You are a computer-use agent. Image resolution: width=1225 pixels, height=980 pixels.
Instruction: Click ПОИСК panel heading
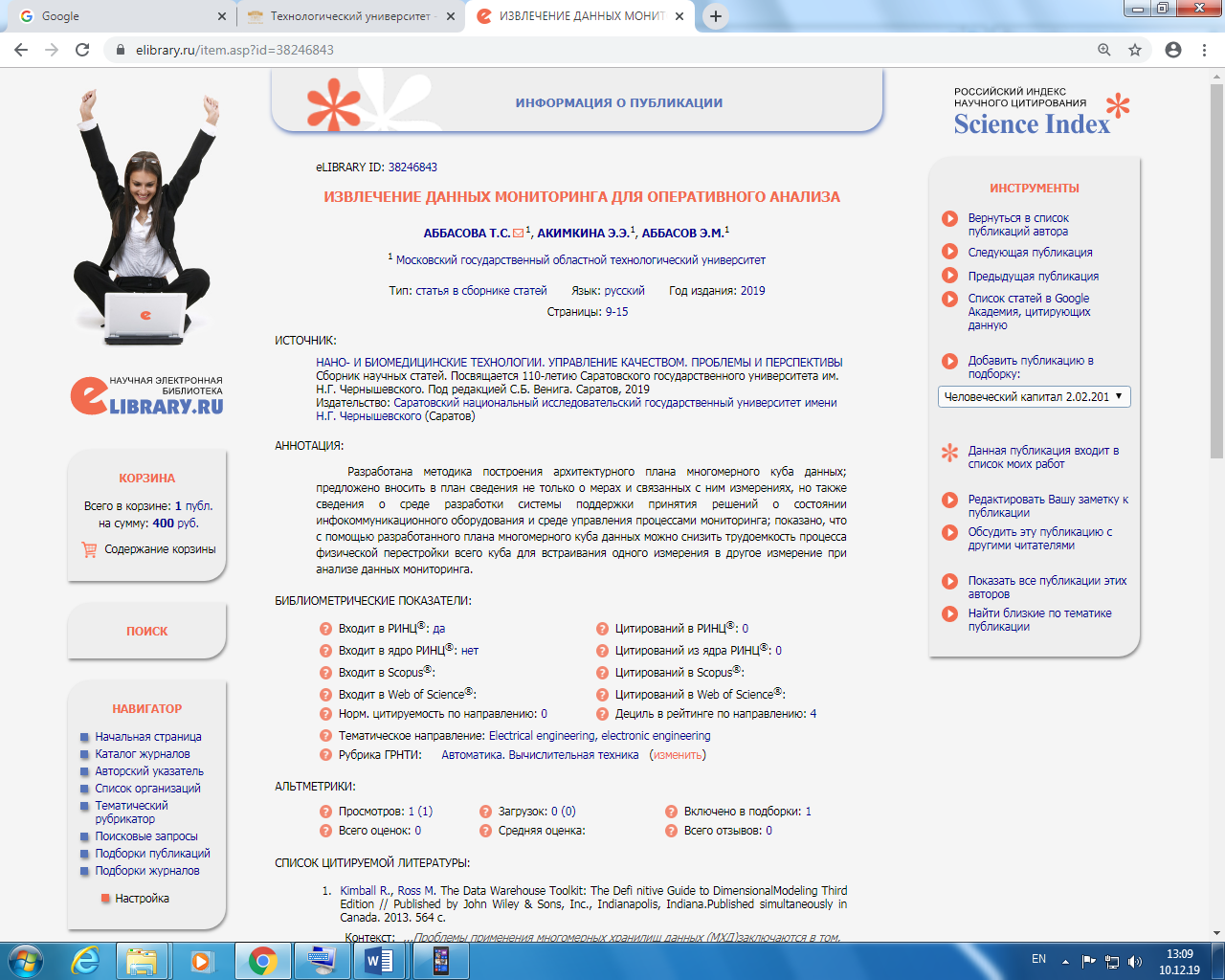(x=146, y=632)
